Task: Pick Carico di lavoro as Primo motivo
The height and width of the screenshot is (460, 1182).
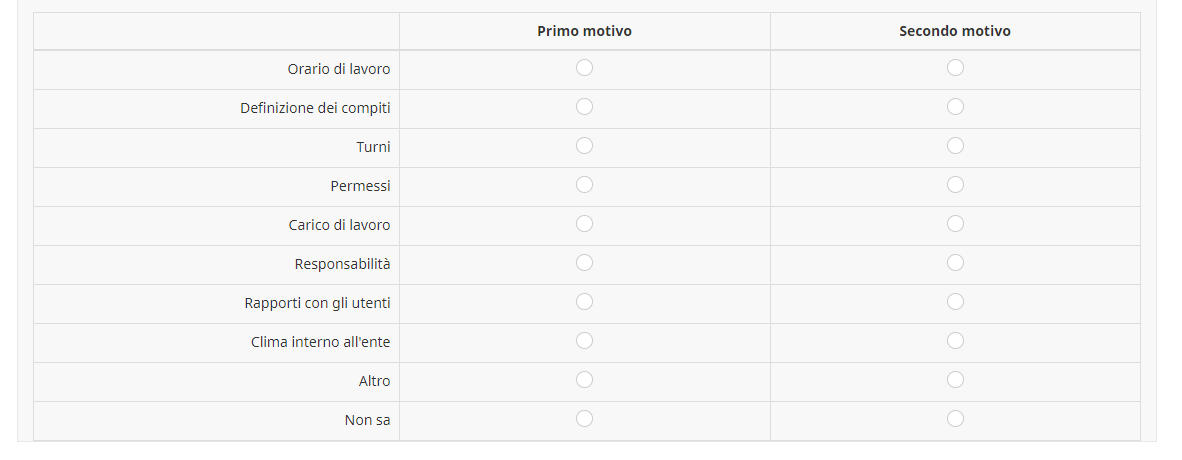Action: 585,224
